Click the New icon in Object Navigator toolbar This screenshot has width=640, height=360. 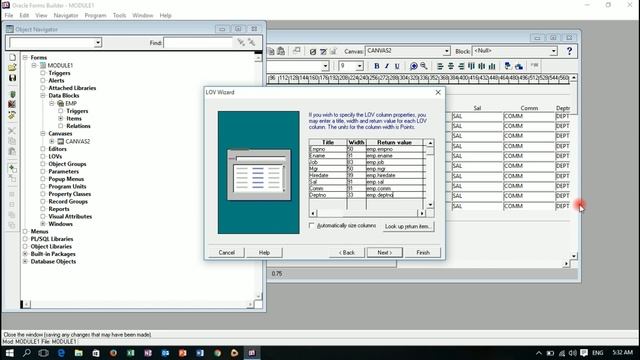[12, 58]
